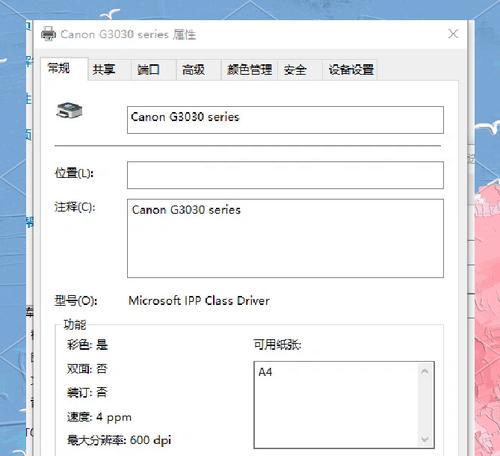Select the 常规 tab
Screen dimensions: 500x456
64,69
